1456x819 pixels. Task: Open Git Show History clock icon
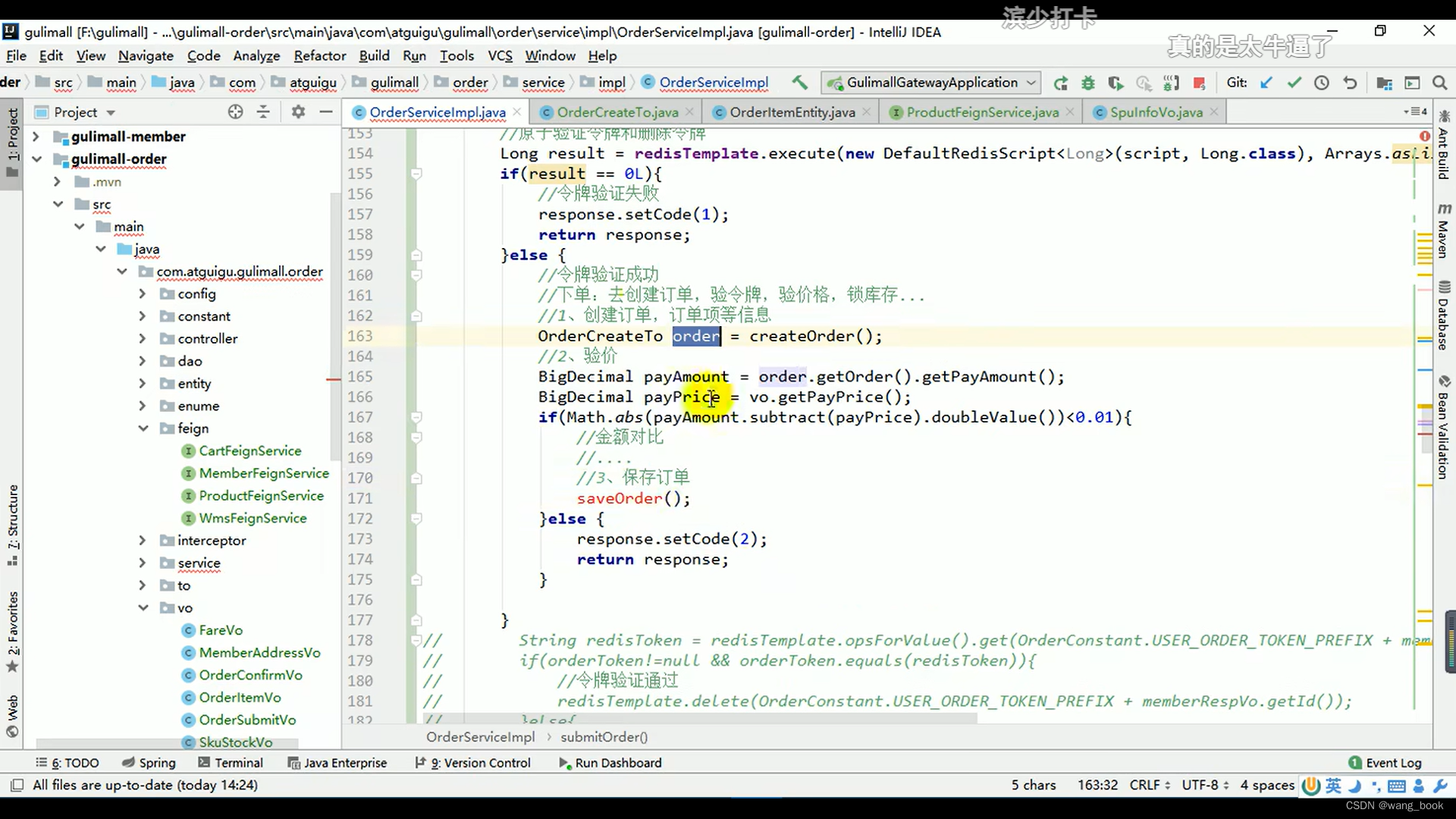pos(1322,83)
